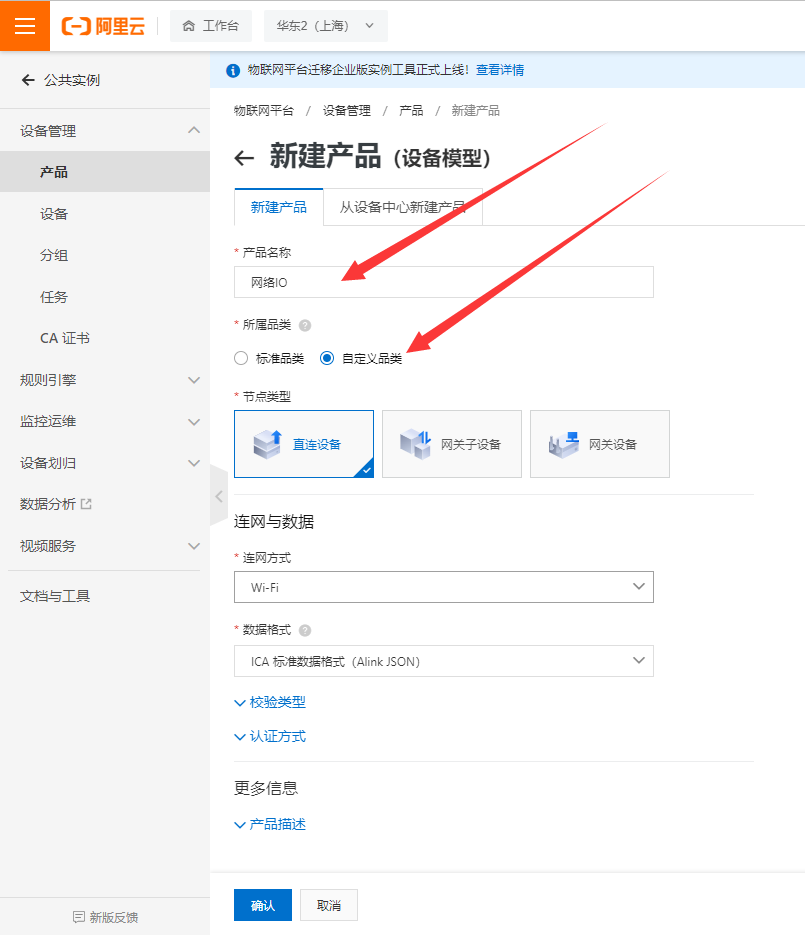Screen dimensions: 805x935
Task: Select the 标准品类 radio button
Action: 240,358
